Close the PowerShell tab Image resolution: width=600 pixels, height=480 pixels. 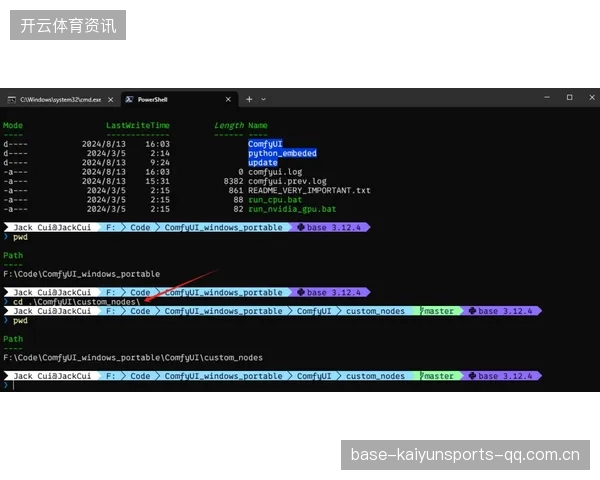pos(228,100)
